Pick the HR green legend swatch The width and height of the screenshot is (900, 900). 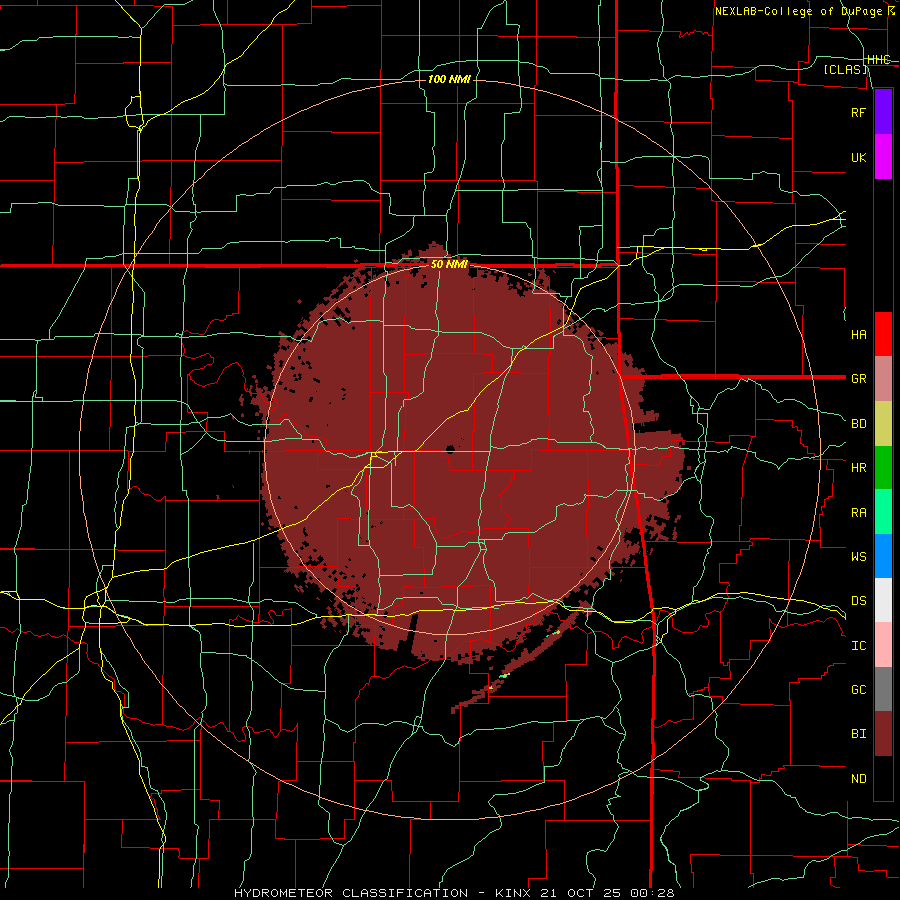click(883, 468)
